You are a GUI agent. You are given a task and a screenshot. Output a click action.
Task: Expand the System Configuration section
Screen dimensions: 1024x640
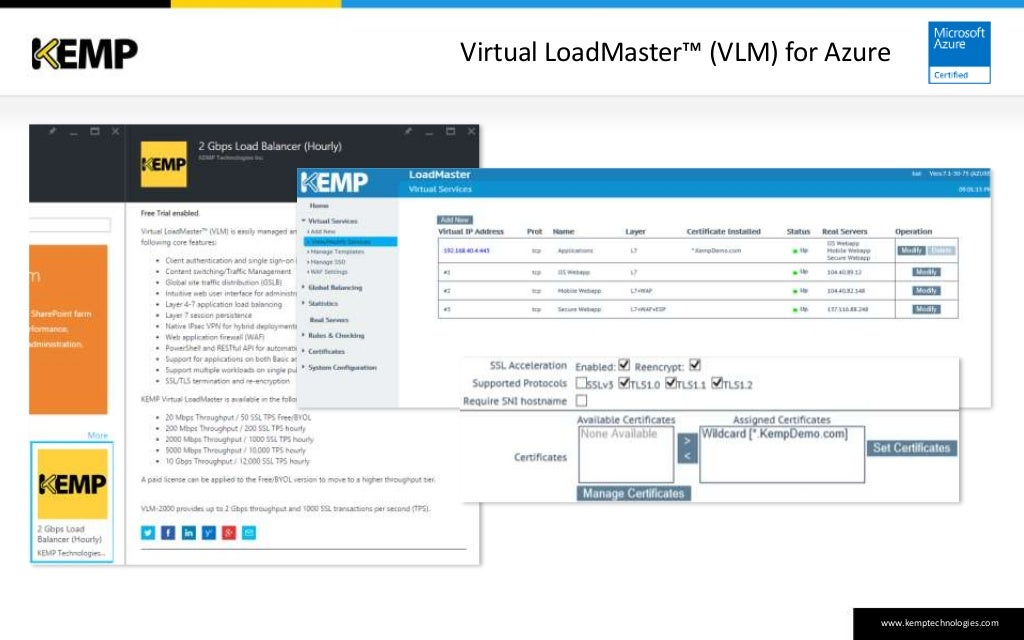(342, 368)
